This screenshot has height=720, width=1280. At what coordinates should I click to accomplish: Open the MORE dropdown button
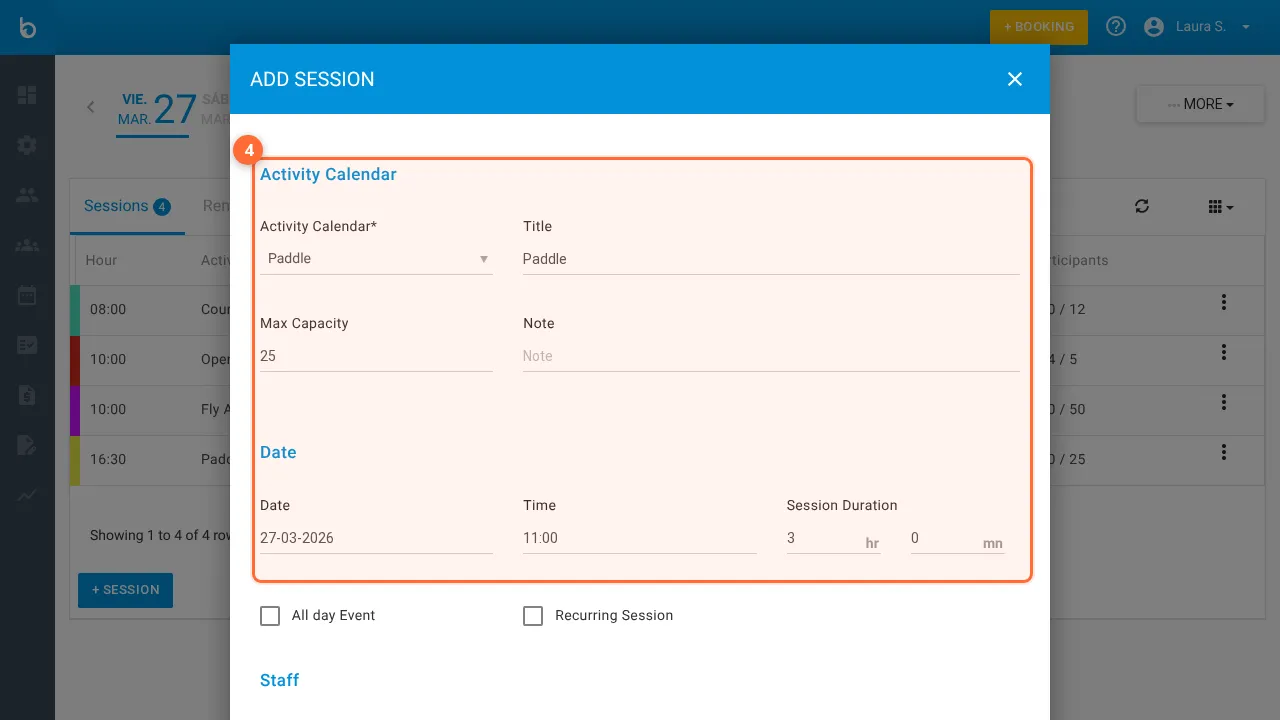tap(1200, 104)
